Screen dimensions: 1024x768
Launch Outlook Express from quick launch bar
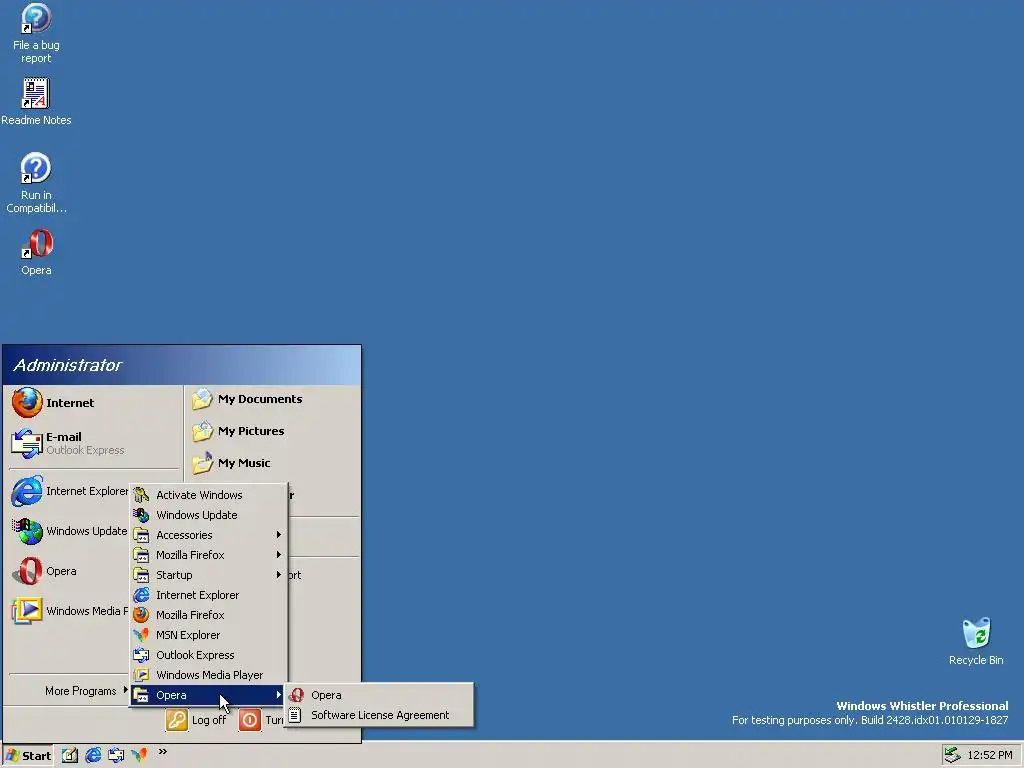pos(116,755)
